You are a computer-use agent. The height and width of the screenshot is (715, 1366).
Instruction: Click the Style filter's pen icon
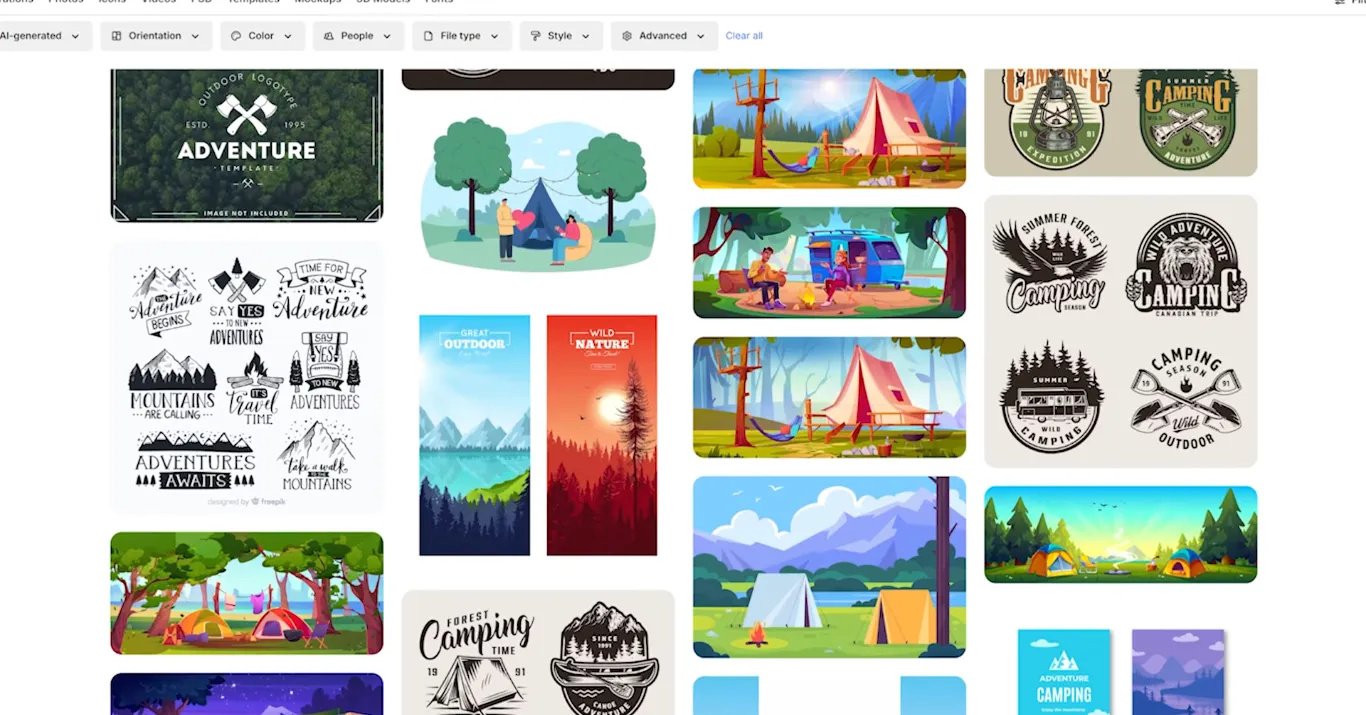(535, 35)
